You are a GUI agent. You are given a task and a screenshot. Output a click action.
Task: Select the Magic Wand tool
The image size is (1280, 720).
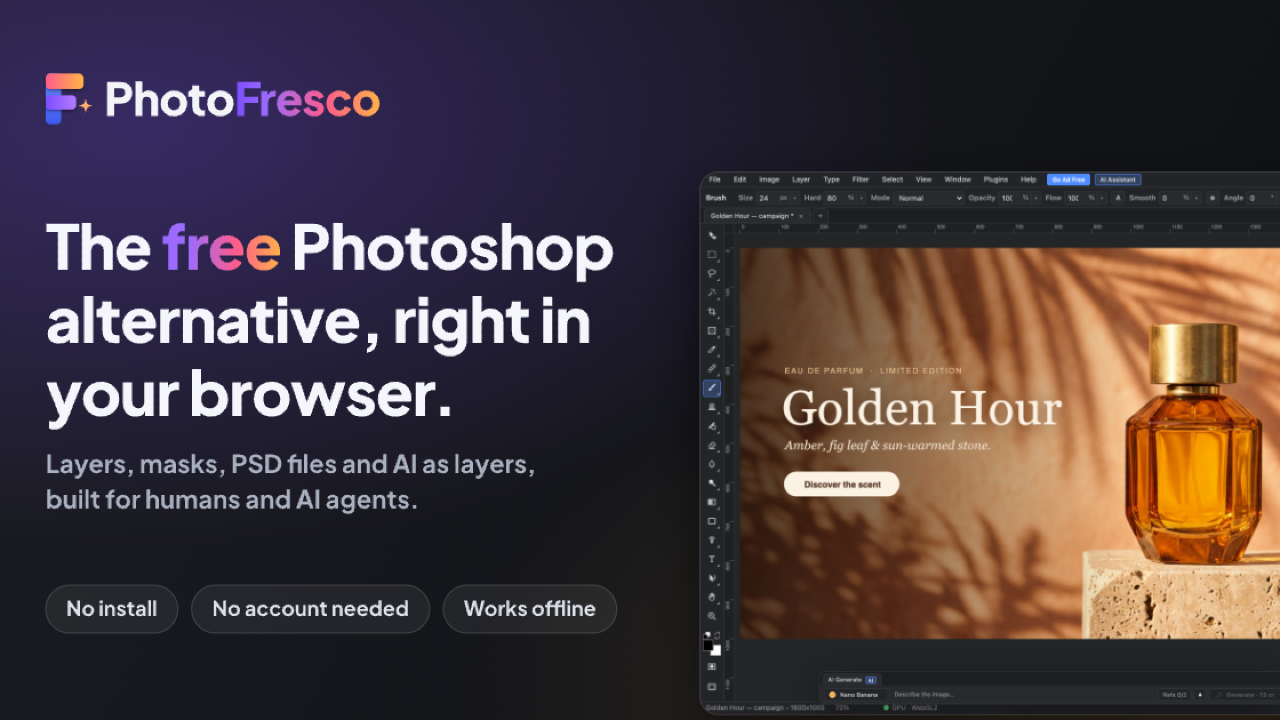pos(712,292)
